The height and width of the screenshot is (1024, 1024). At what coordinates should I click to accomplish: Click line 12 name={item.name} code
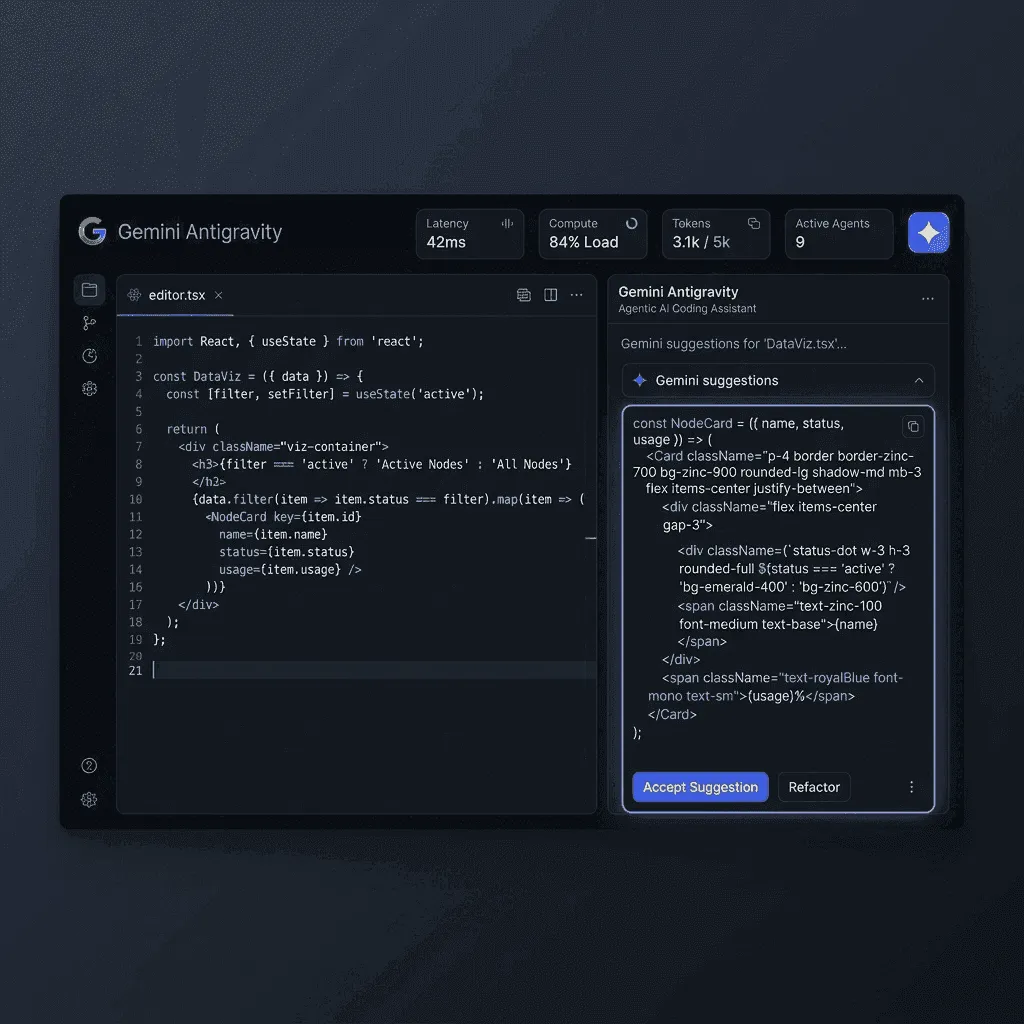coord(273,534)
